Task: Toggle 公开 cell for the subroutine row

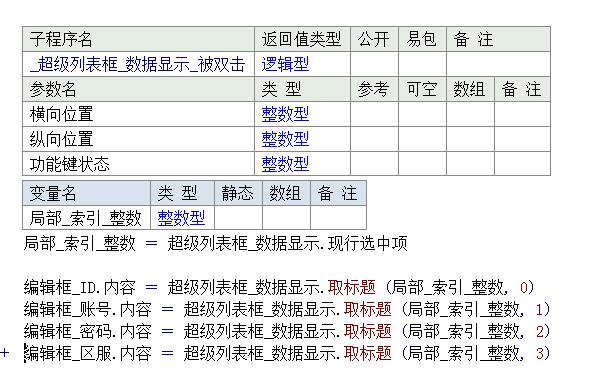Action: 374,64
